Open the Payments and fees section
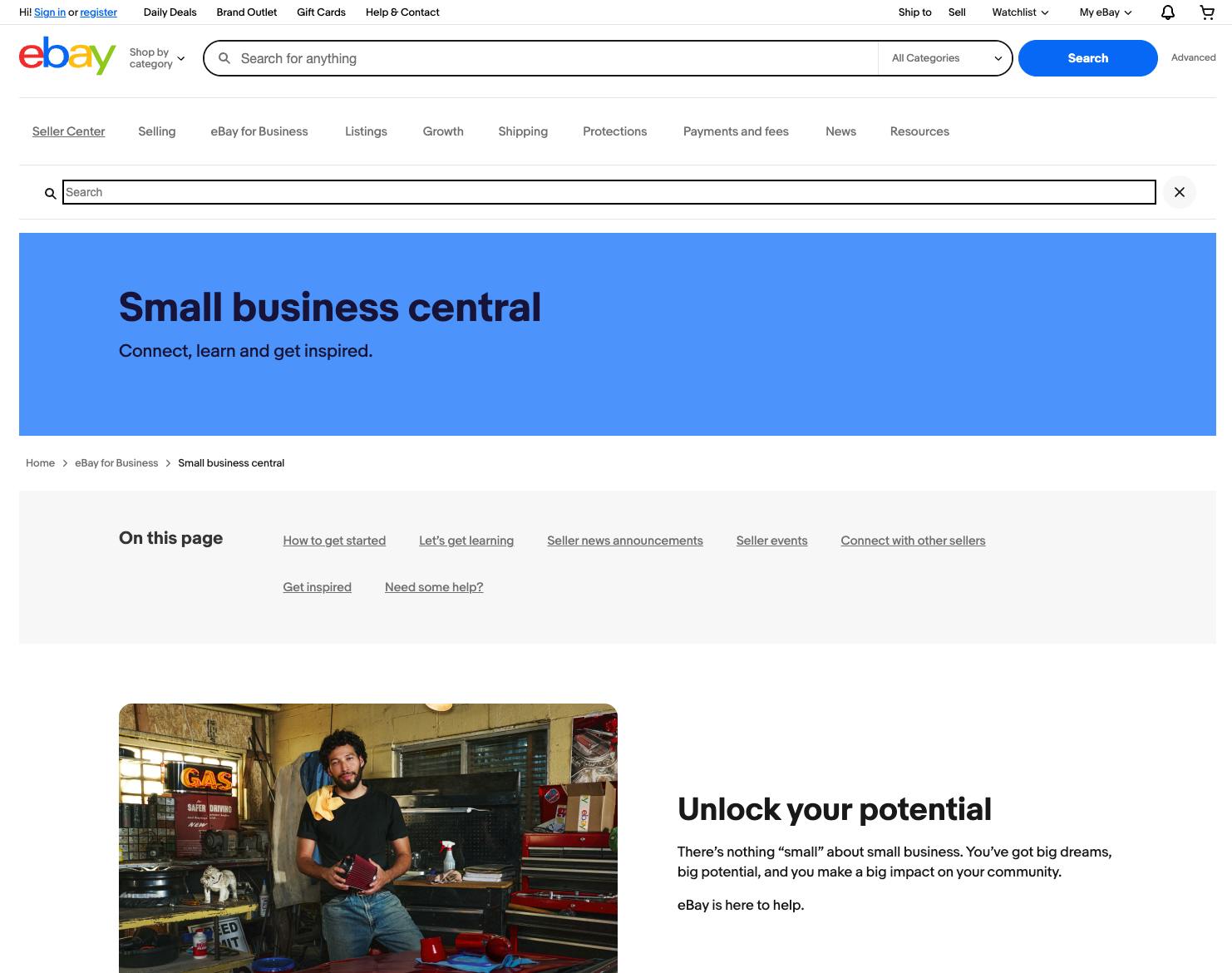 point(735,131)
